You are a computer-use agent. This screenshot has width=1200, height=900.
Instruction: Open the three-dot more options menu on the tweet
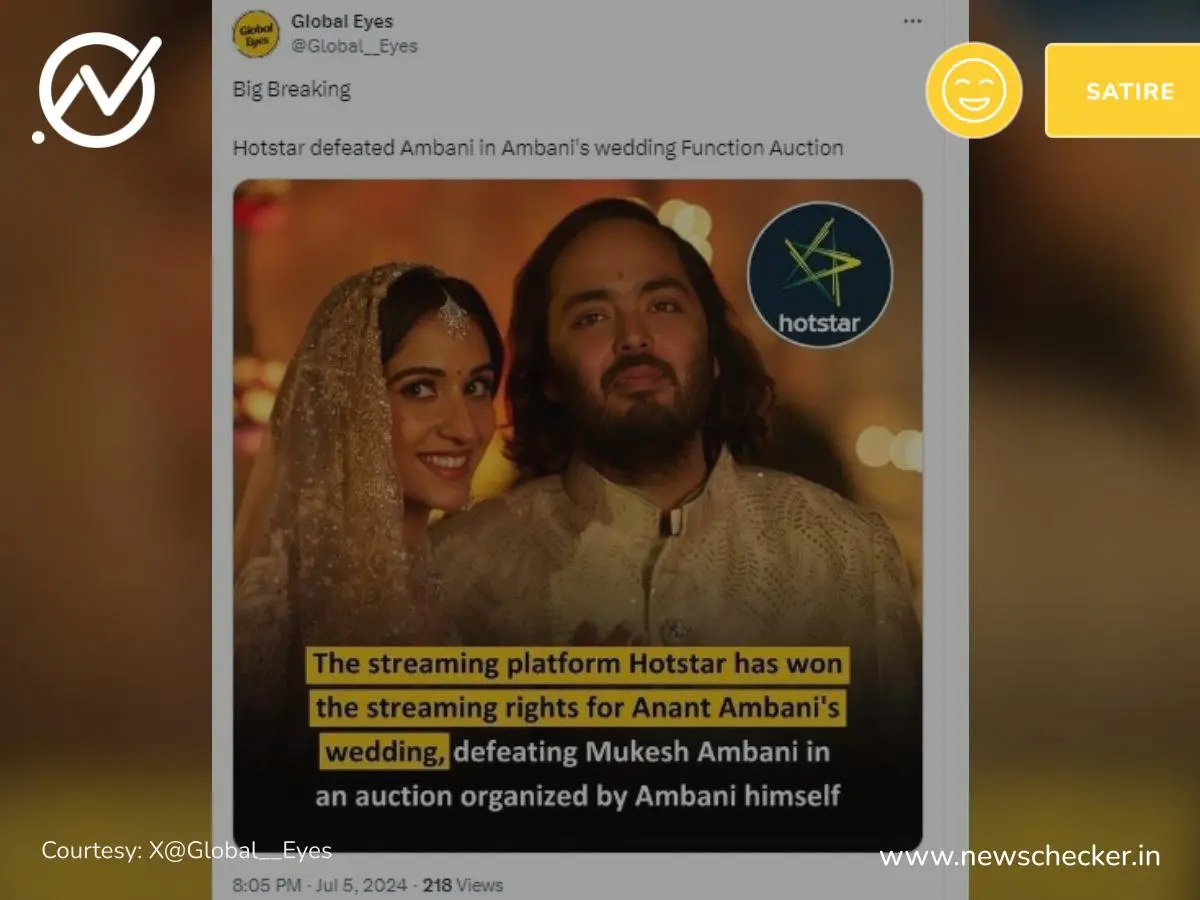(912, 21)
